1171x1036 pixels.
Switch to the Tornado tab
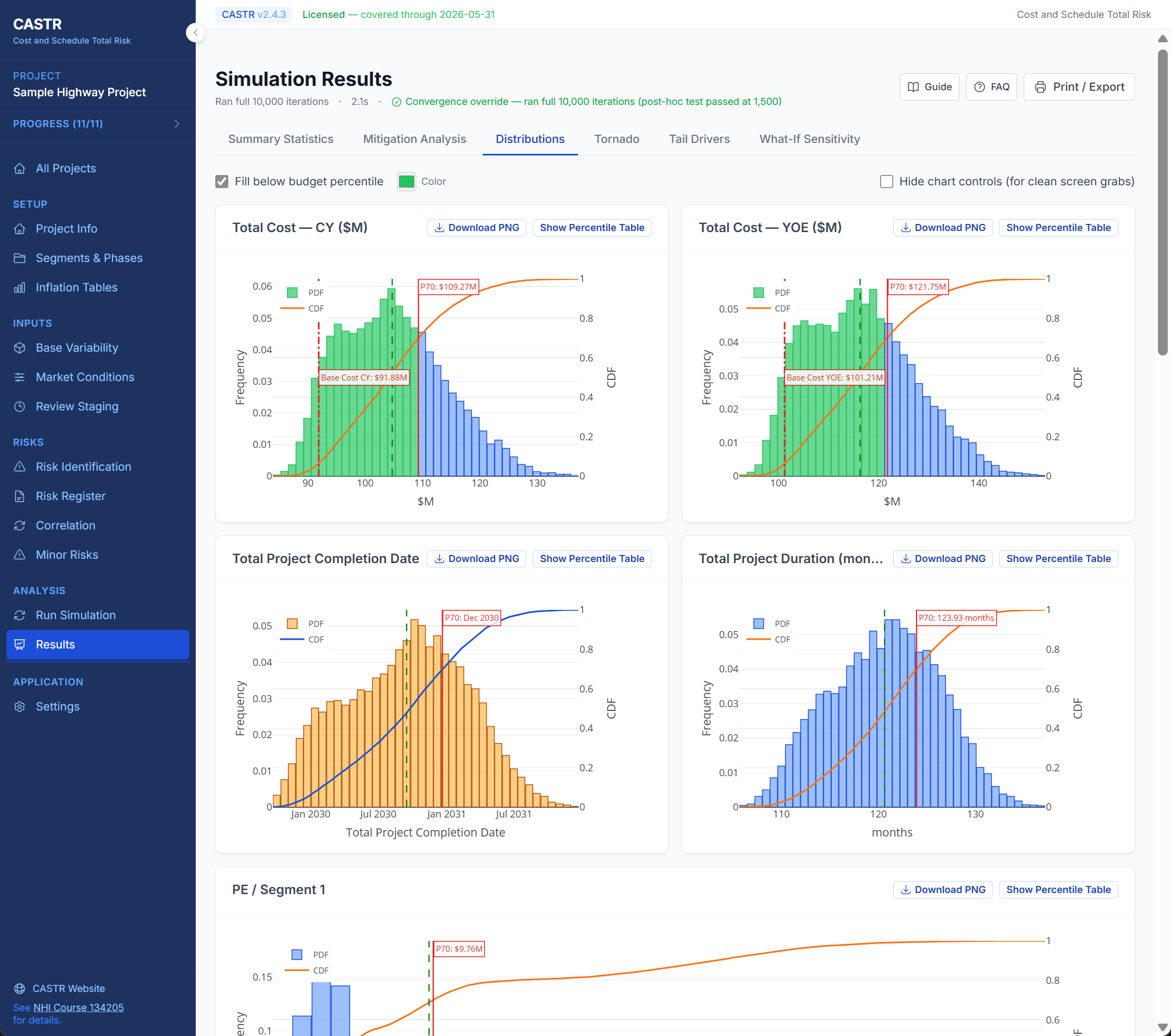616,139
